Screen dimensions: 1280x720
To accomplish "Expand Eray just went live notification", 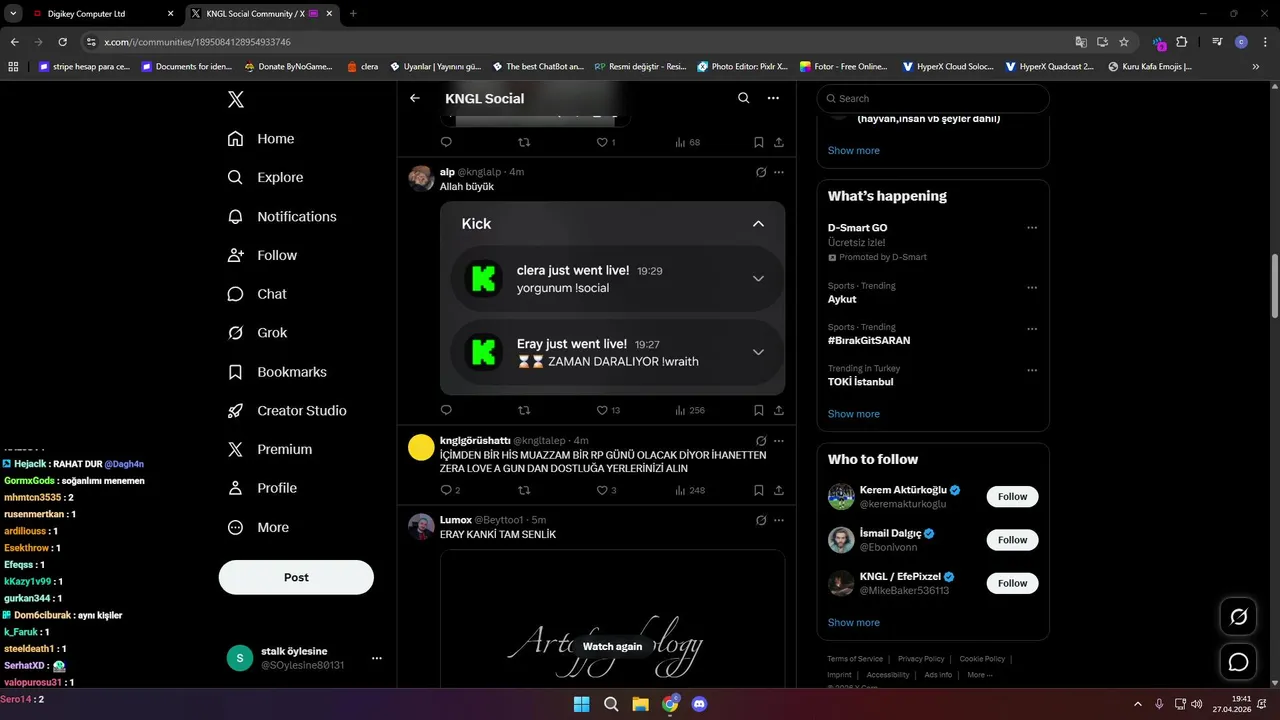I will (758, 352).
